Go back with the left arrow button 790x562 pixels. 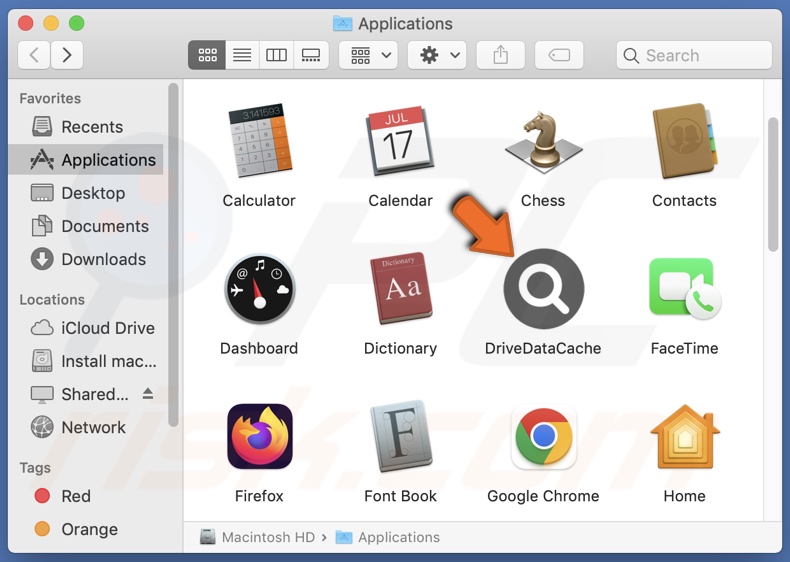point(34,55)
